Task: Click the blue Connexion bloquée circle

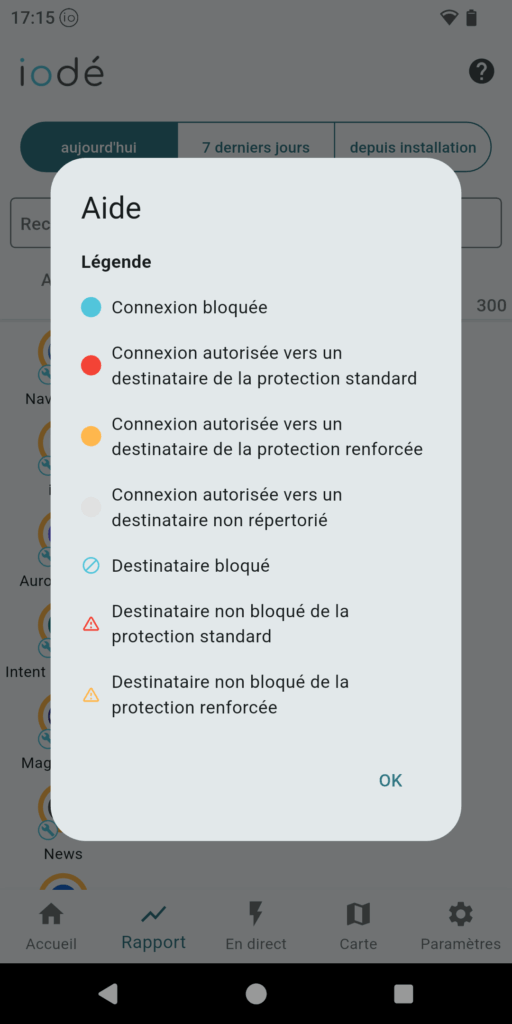Action: coord(91,307)
